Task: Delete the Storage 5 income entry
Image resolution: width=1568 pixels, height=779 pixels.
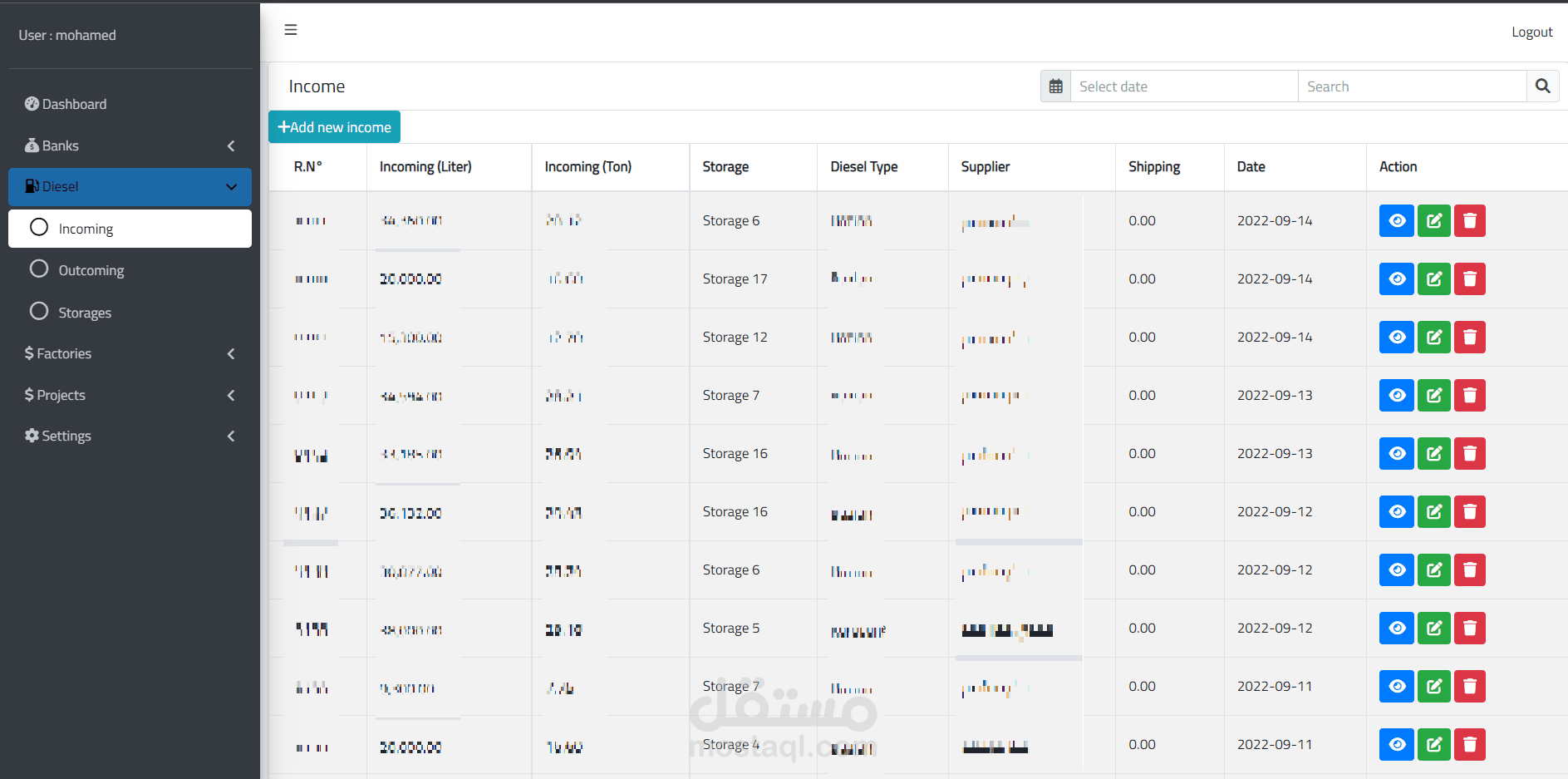Action: [x=1470, y=629]
